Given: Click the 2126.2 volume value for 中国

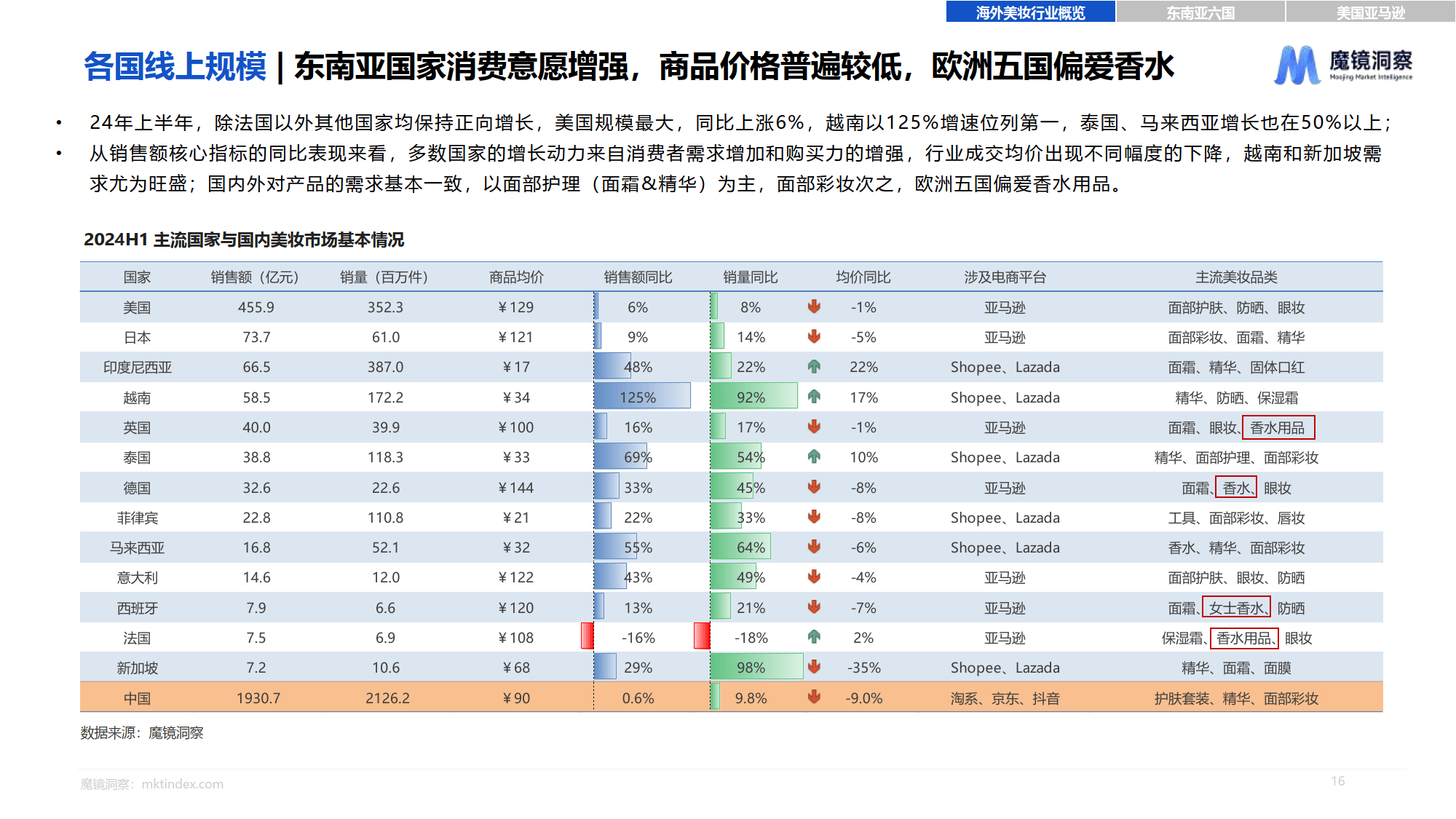Looking at the screenshot, I should (387, 698).
